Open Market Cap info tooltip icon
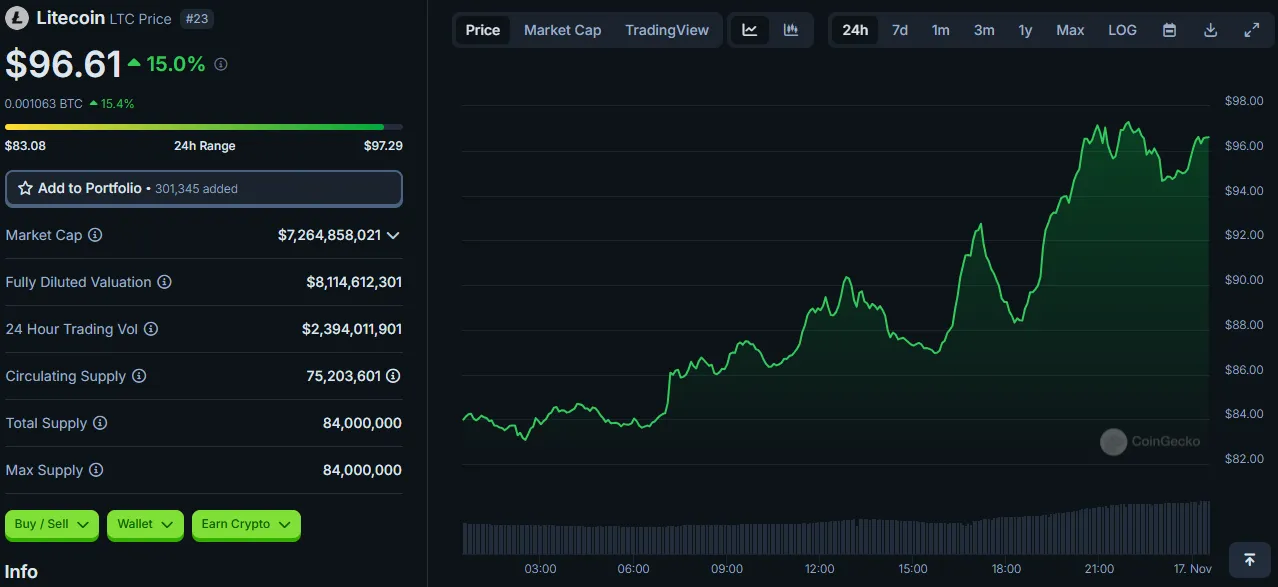The image size is (1278, 587). [95, 235]
